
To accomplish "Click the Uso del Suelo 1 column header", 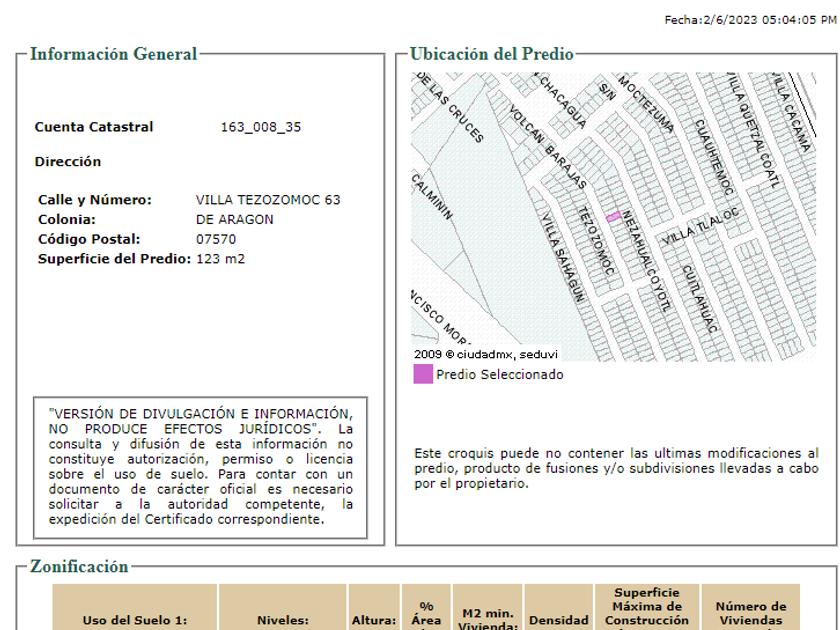I will click(x=135, y=619).
